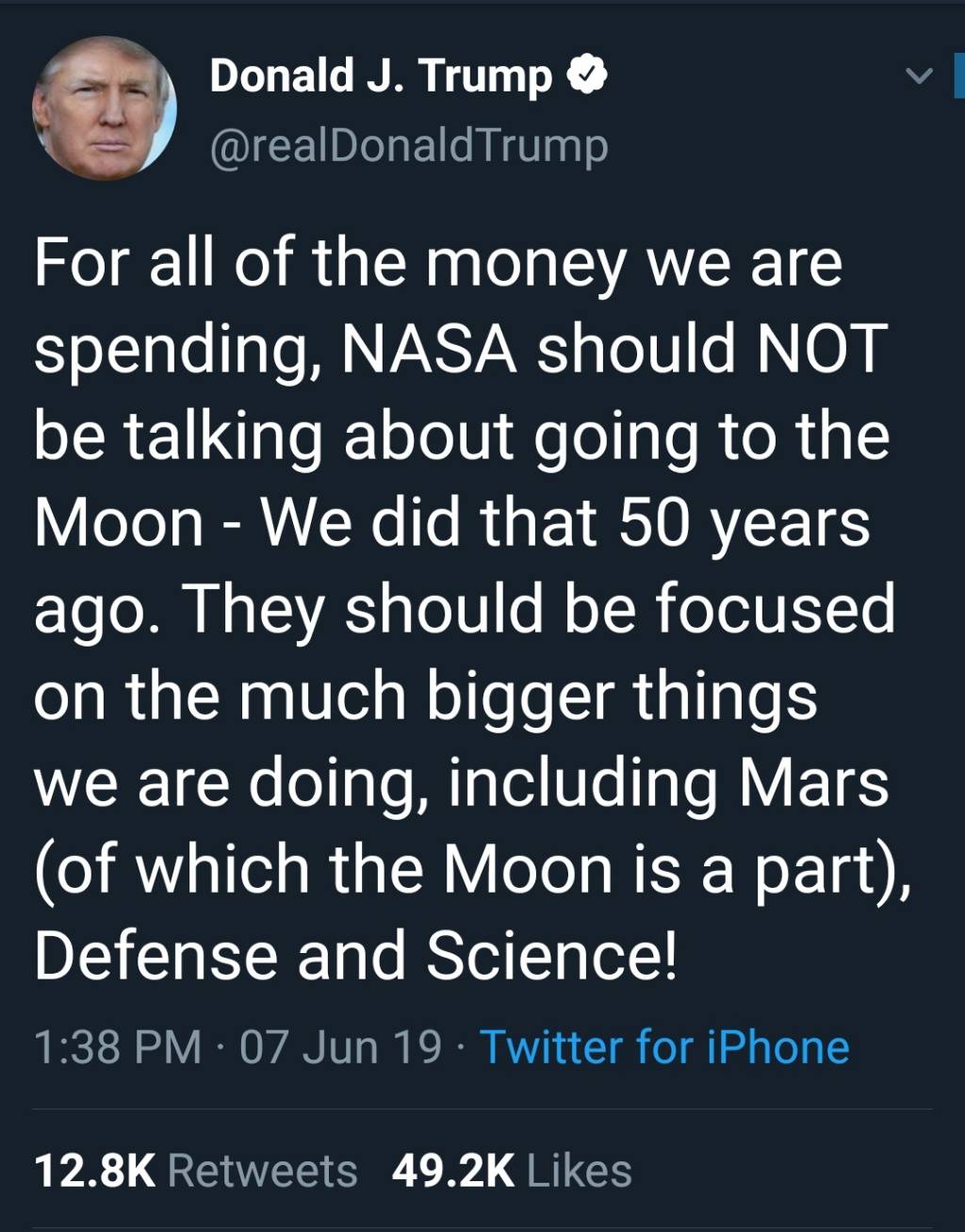Click the word NASA in the tweet
The image size is (965, 1232).
point(429,349)
